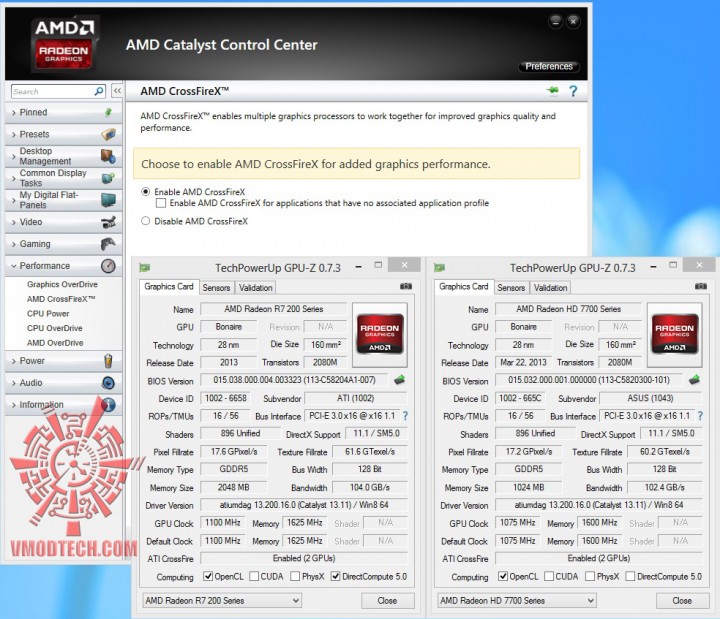
Task: Toggle CUDA checkbox in R7 200 window
Action: coord(254,576)
